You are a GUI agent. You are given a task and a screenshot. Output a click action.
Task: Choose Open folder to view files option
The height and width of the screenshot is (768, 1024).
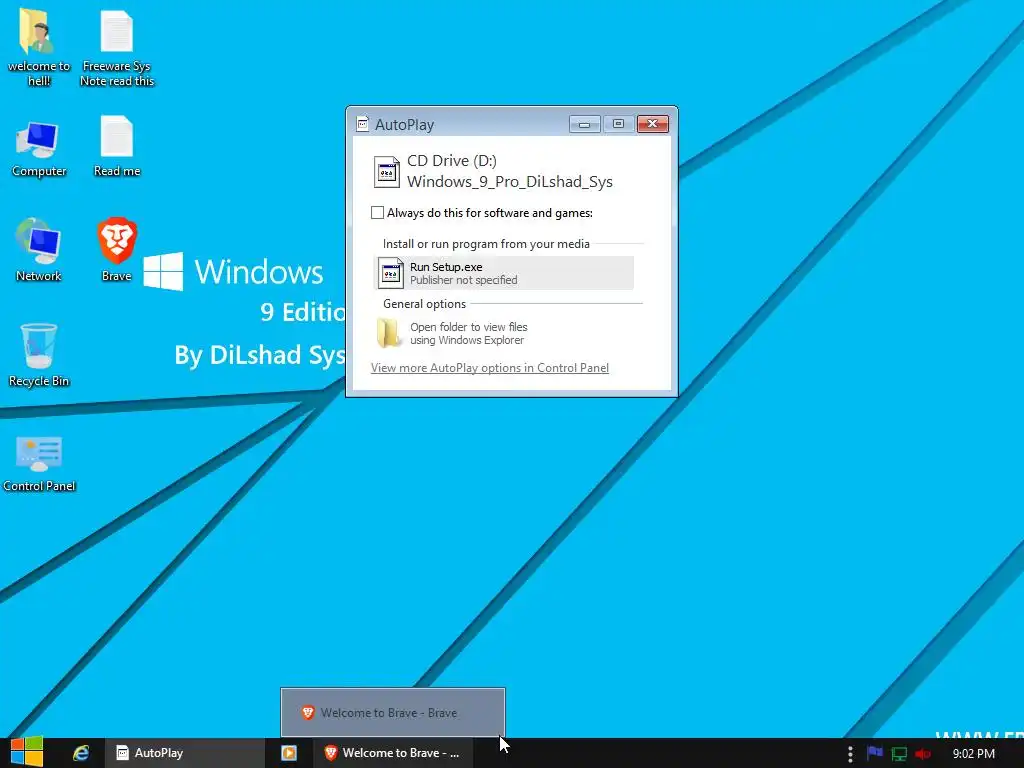[504, 333]
